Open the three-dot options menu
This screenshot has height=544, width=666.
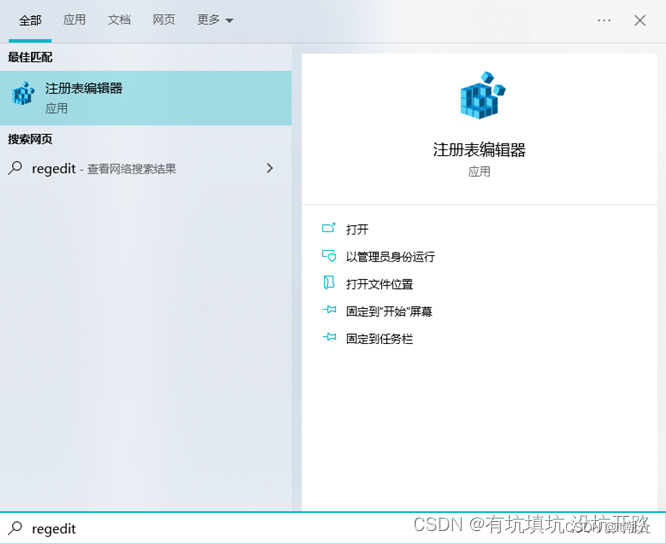click(x=604, y=20)
